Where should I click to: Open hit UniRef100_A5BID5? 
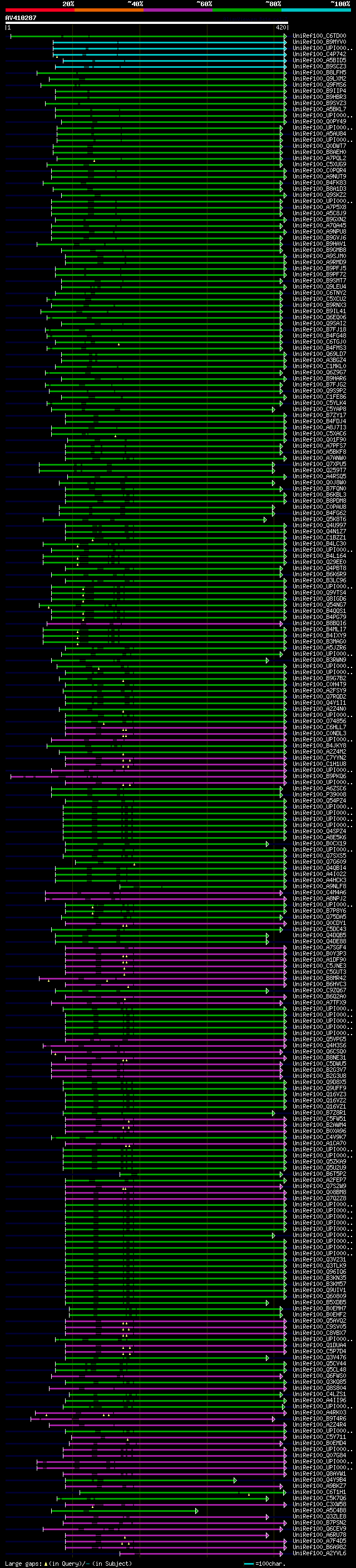click(x=319, y=60)
